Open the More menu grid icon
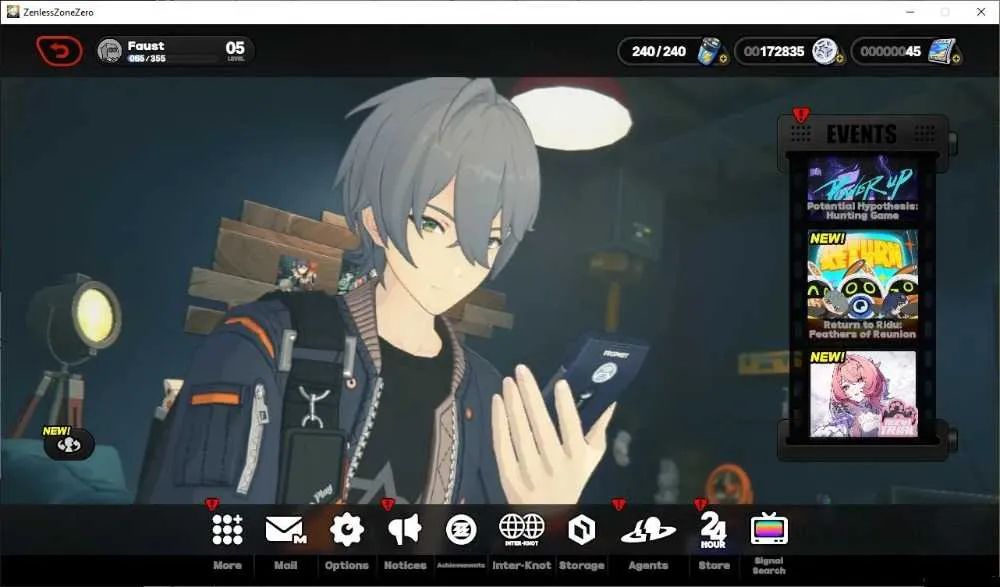Image resolution: width=1000 pixels, height=587 pixels. (x=227, y=530)
